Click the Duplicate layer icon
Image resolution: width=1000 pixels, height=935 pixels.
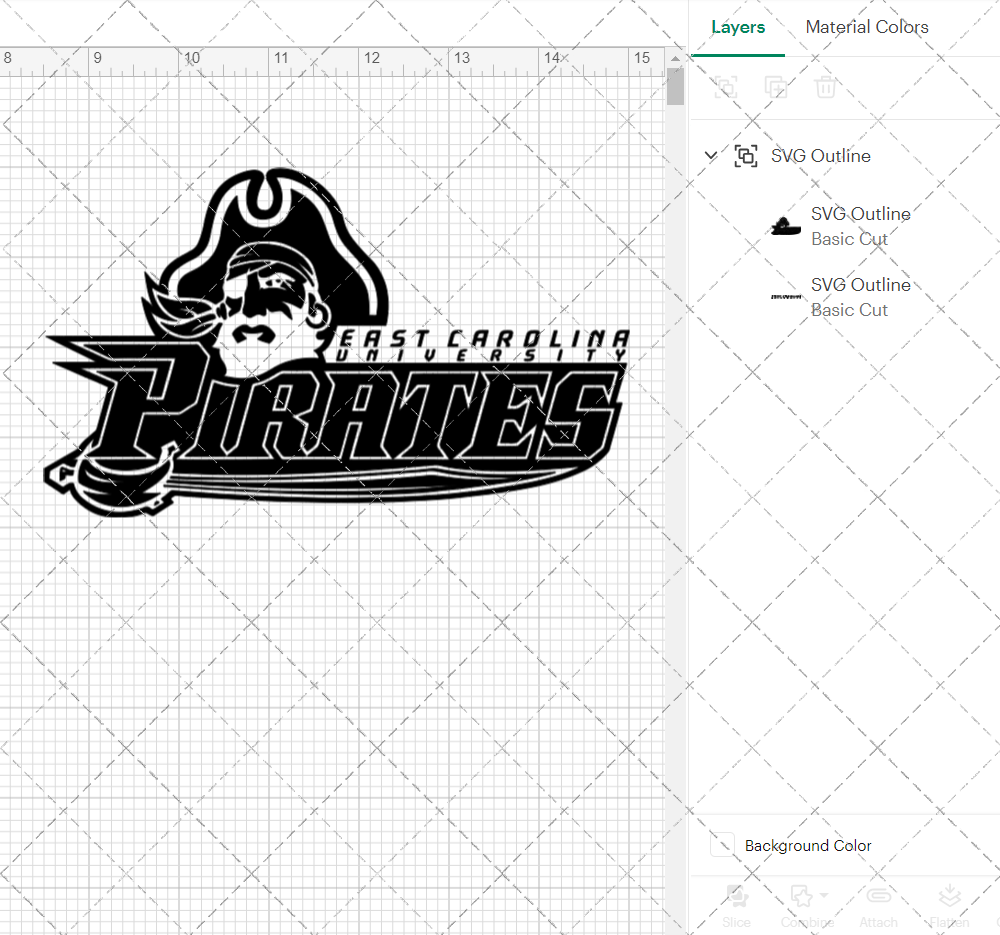[x=776, y=87]
